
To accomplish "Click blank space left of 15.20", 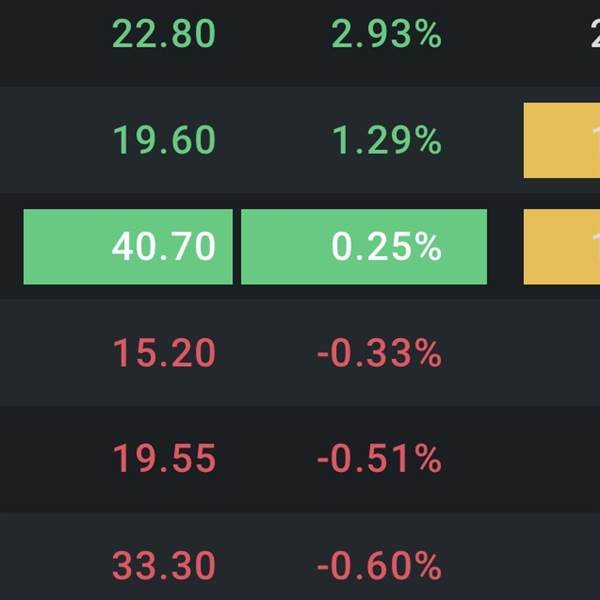I will [x=50, y=353].
